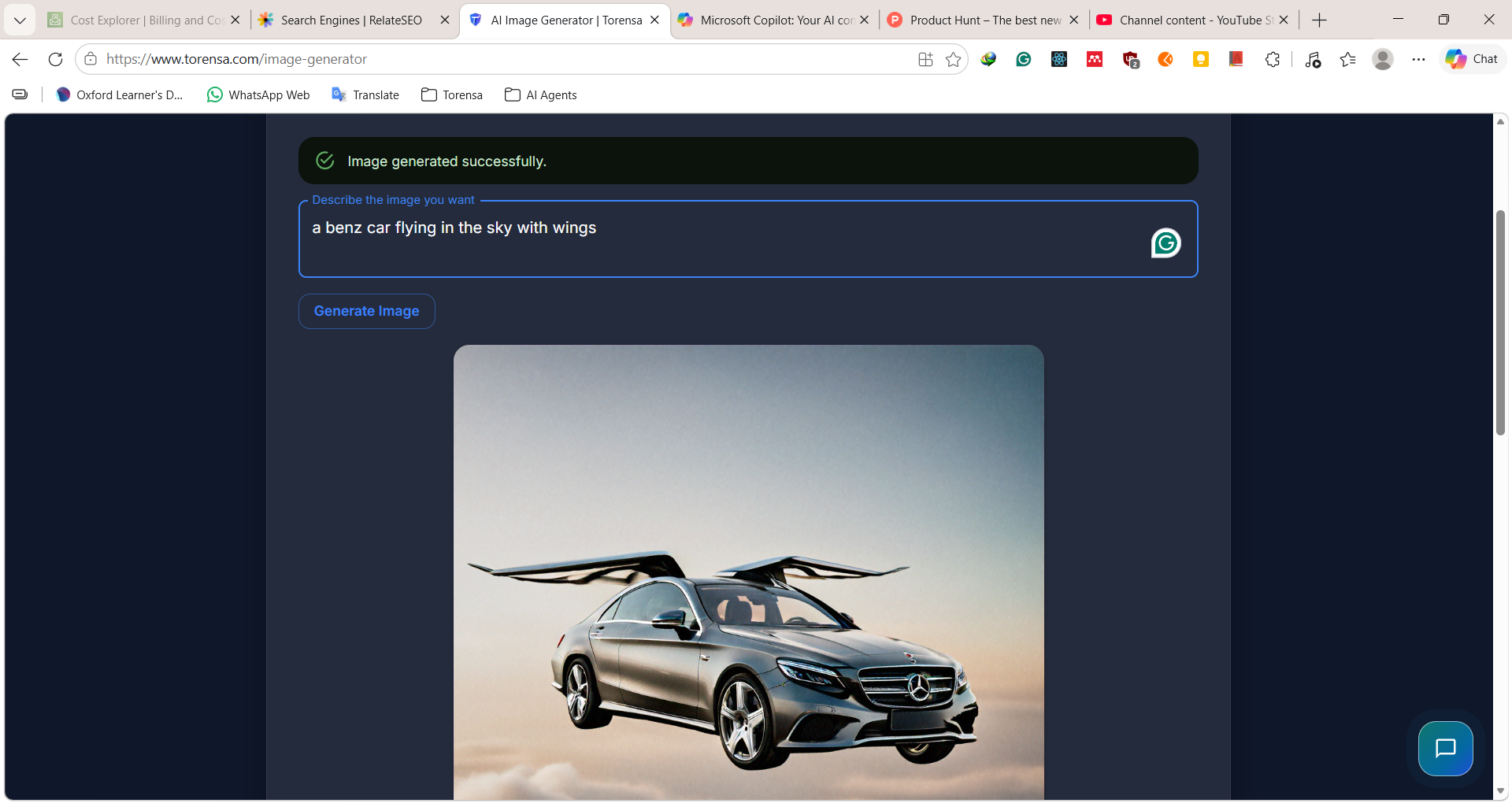The height and width of the screenshot is (803, 1512).
Task: Open the yellow square extension icon
Action: pyautogui.click(x=1201, y=59)
